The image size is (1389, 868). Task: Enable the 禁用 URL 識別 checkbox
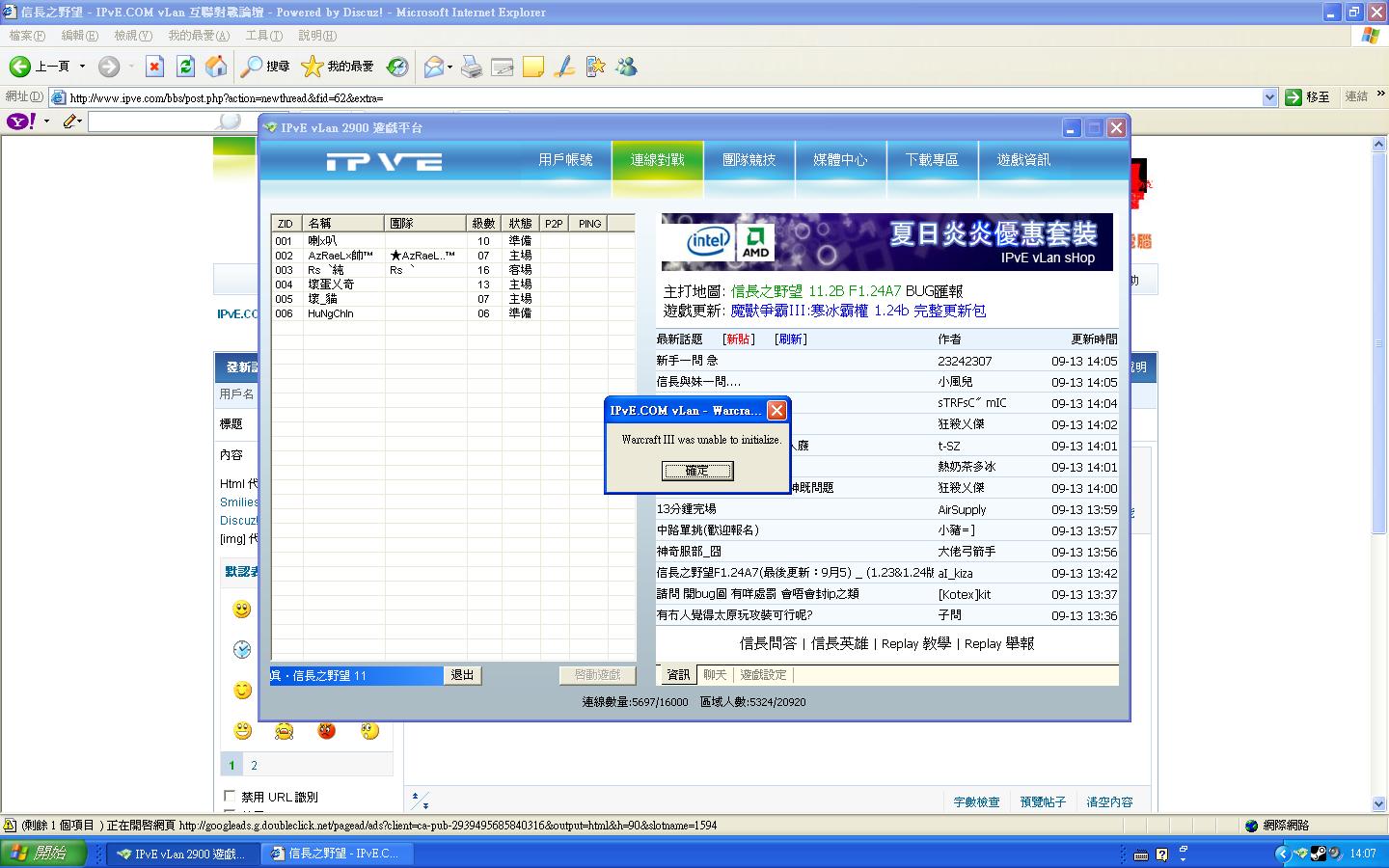230,797
